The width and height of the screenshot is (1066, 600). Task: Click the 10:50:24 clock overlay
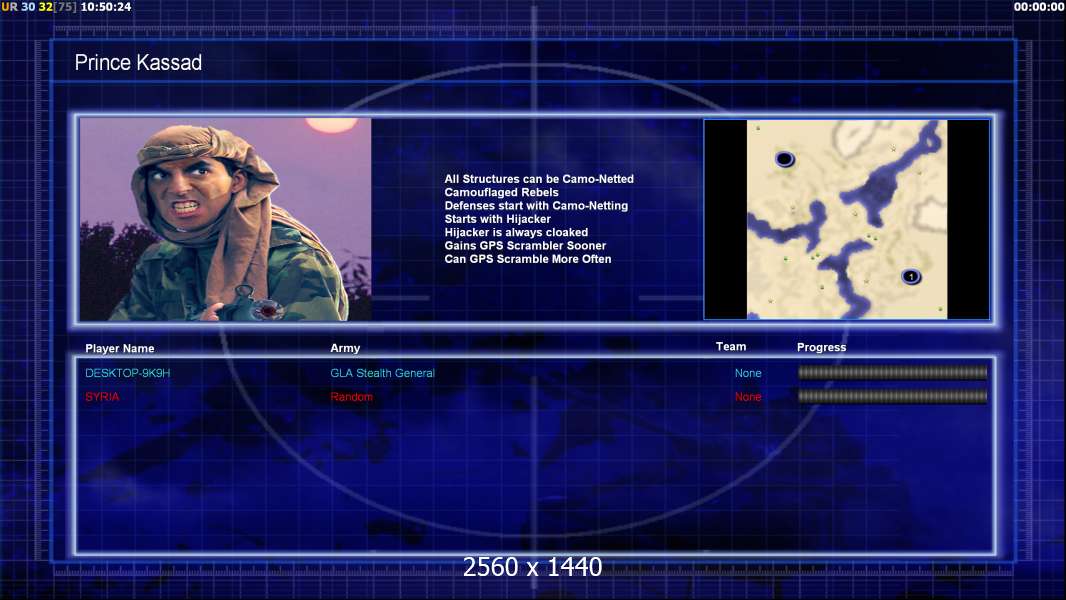(106, 7)
